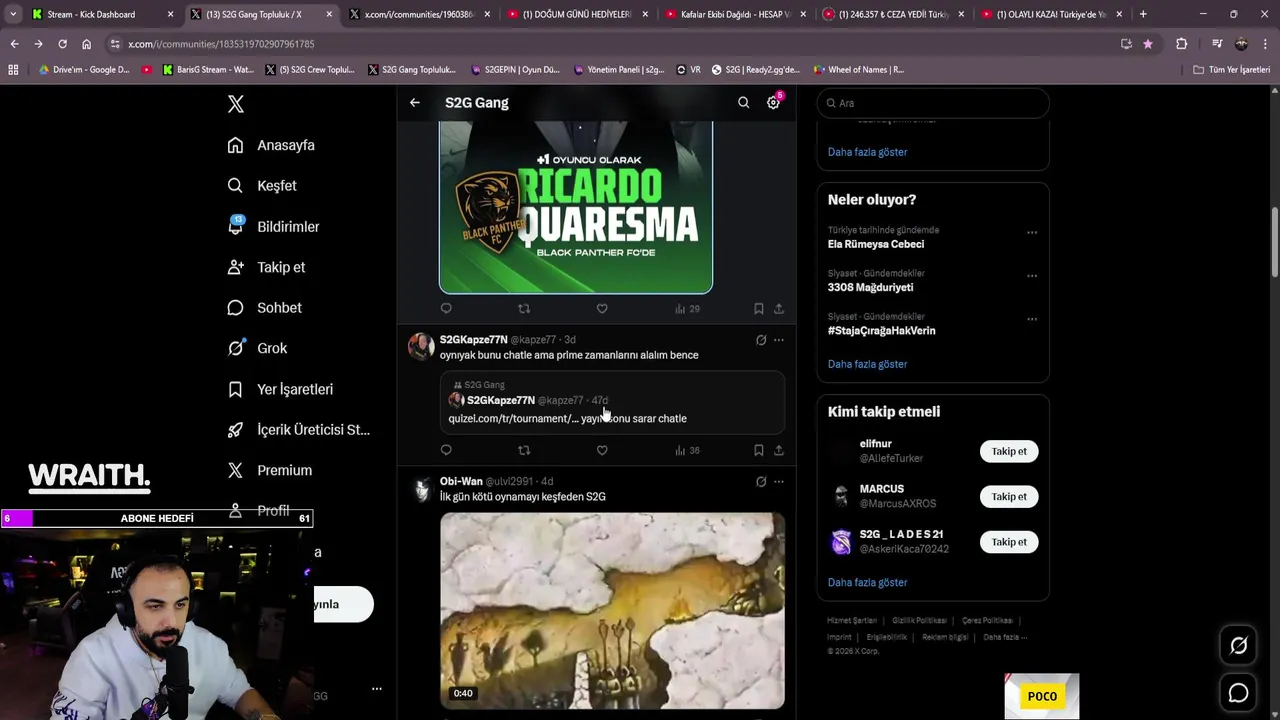Image resolution: width=1280 pixels, height=720 pixels.
Task: Play the Obi-Wan cave painting video
Action: [612, 611]
